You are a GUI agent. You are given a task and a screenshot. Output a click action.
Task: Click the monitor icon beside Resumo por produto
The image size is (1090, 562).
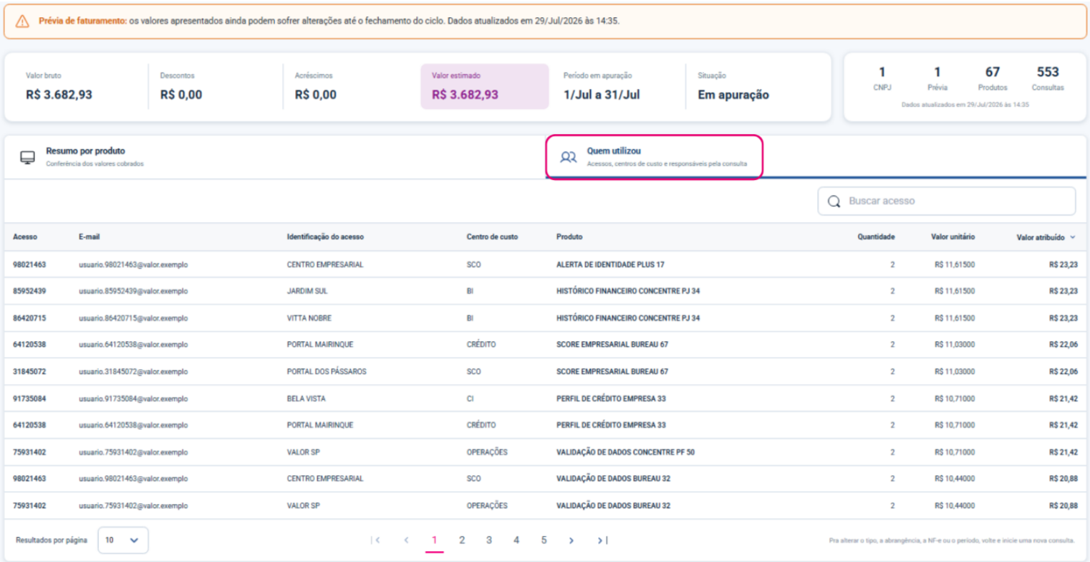[28, 156]
